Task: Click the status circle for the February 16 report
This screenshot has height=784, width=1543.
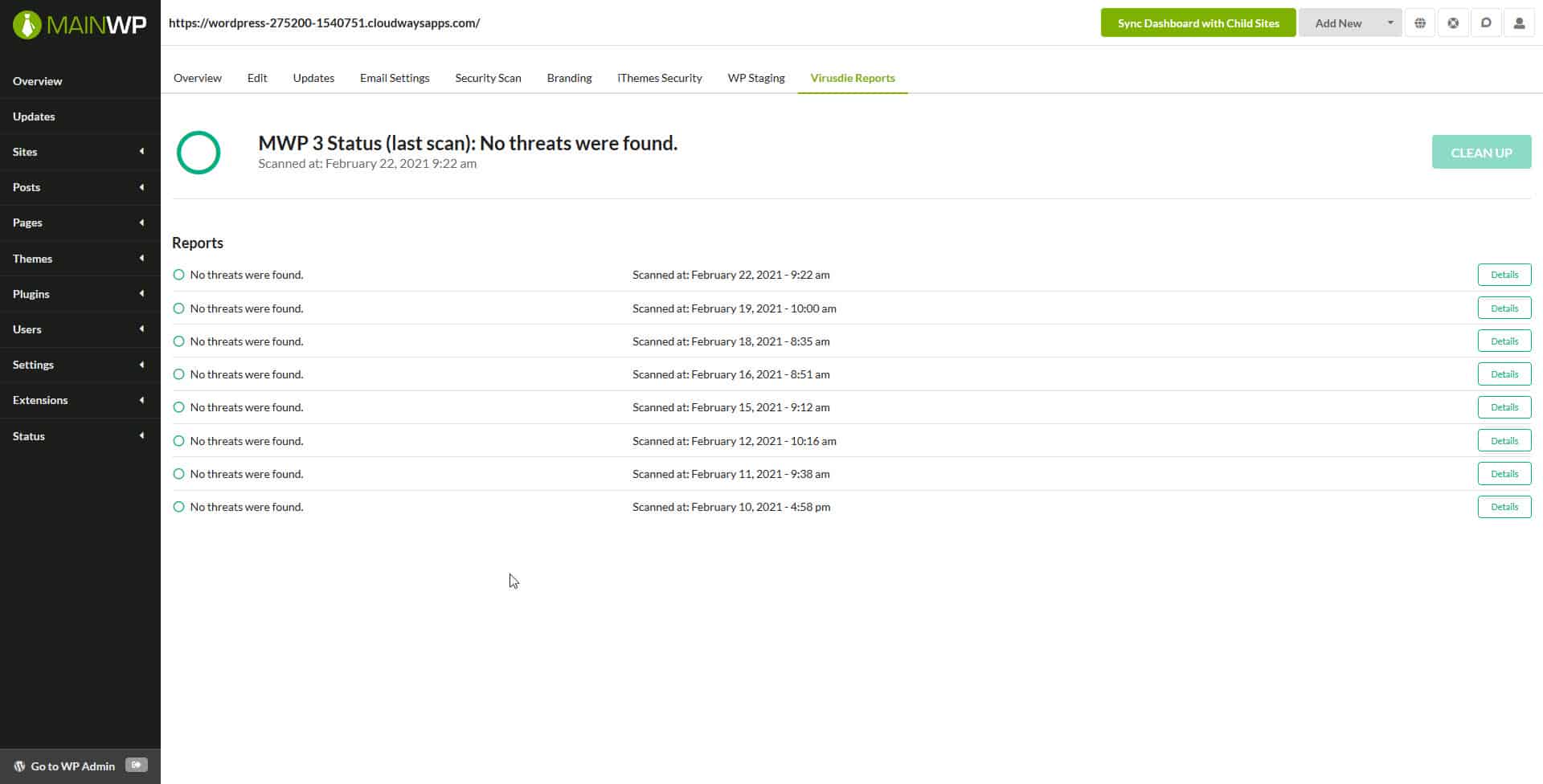Action: coord(179,374)
